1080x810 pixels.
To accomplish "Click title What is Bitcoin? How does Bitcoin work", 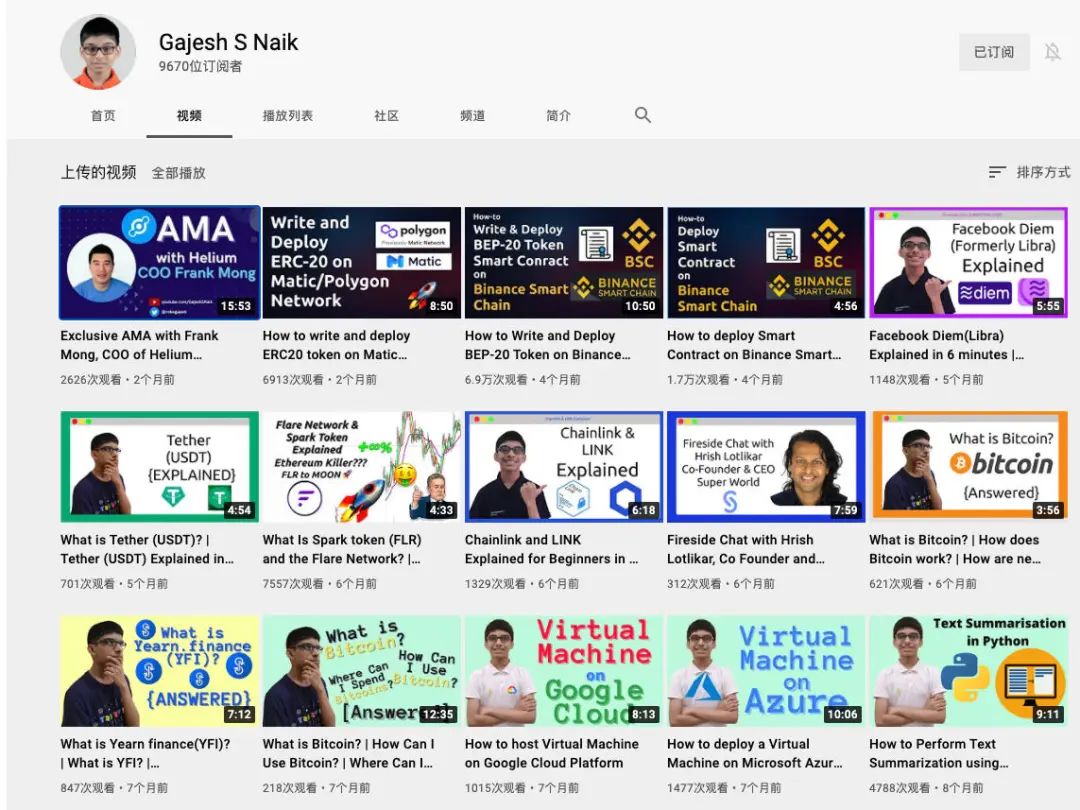I will click(x=955, y=549).
